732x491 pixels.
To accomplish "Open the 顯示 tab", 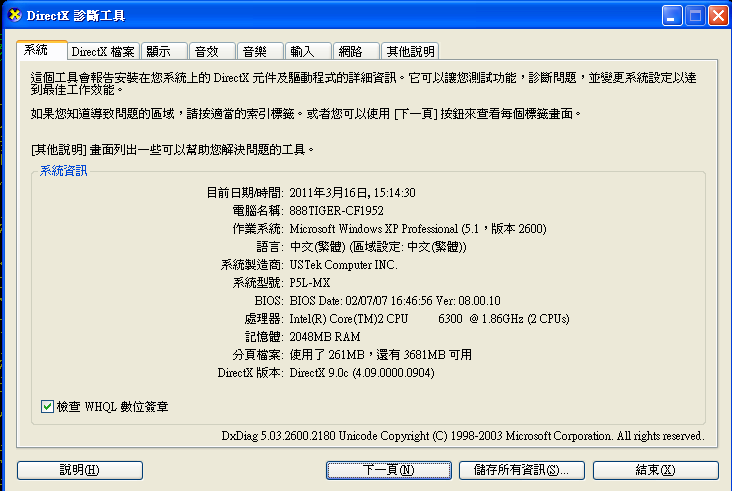I will click(164, 51).
